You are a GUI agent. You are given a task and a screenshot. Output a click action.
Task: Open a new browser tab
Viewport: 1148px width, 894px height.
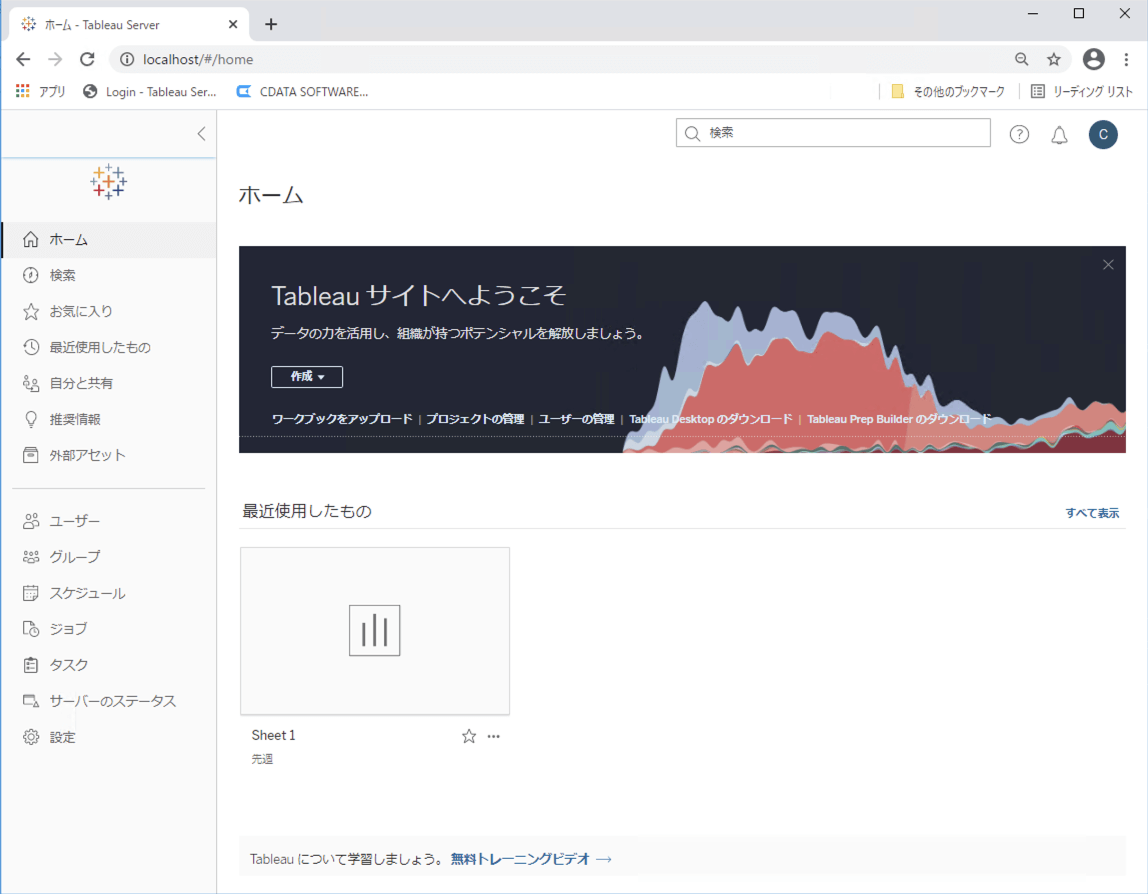click(x=271, y=24)
